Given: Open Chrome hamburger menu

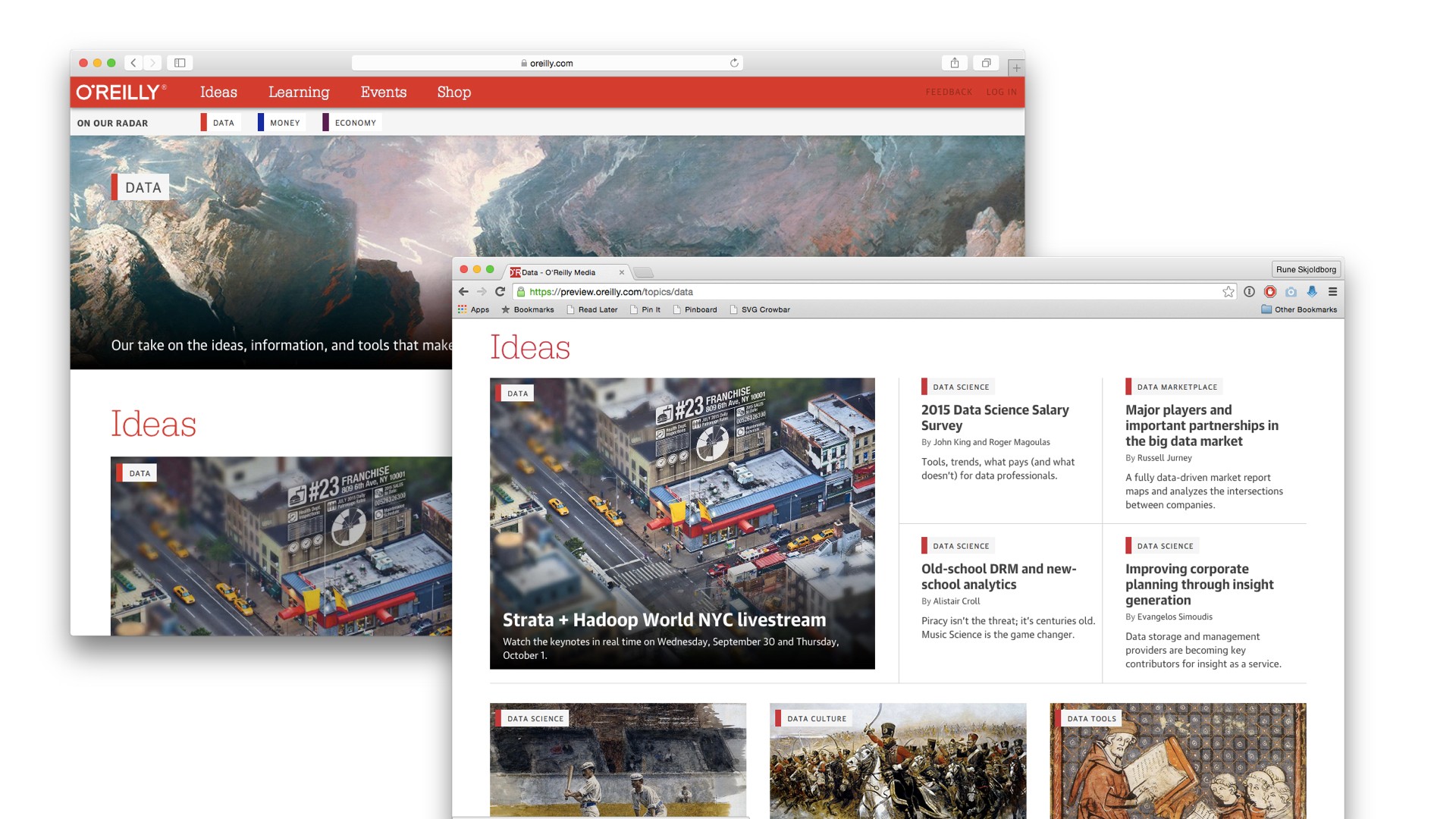Looking at the screenshot, I should click(1332, 291).
